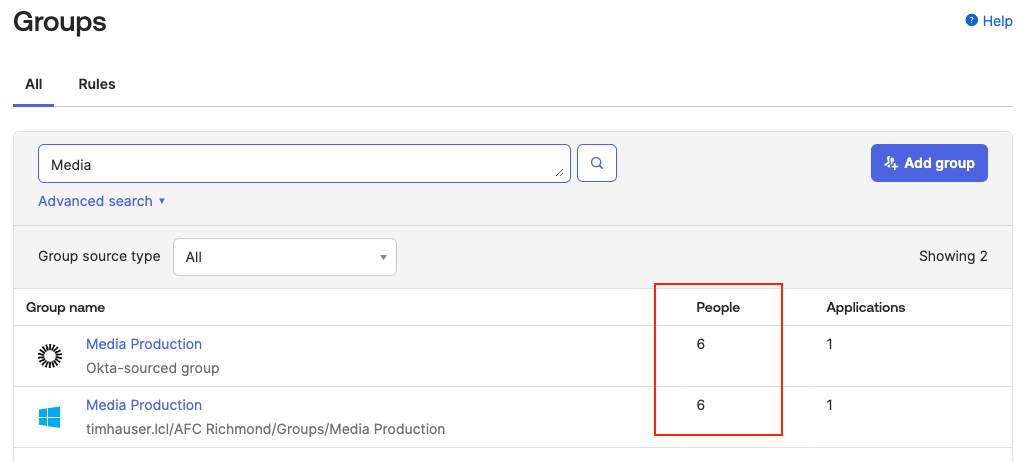The width and height of the screenshot is (1026, 462).
Task: Switch to the Rules tab
Action: (97, 84)
